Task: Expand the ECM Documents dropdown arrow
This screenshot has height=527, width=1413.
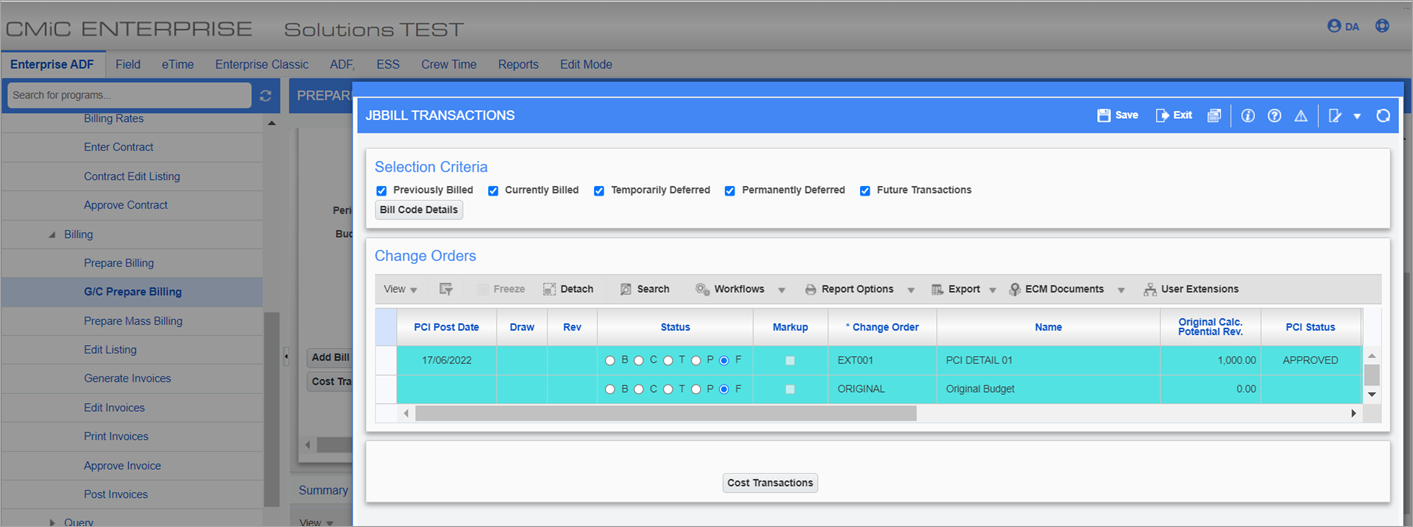Action: (1121, 290)
